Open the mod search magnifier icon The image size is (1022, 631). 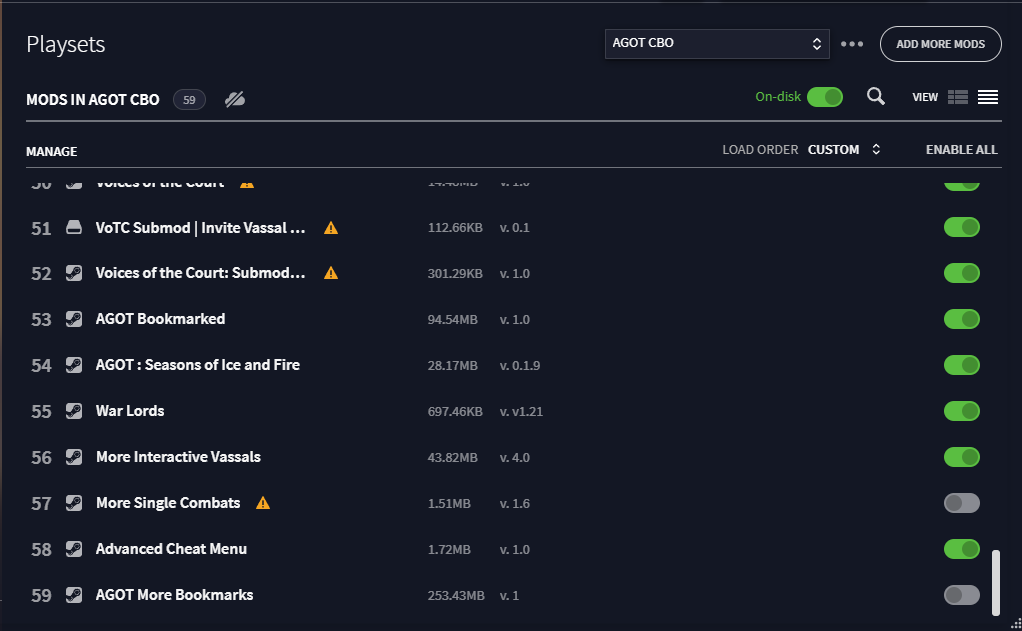coord(876,96)
